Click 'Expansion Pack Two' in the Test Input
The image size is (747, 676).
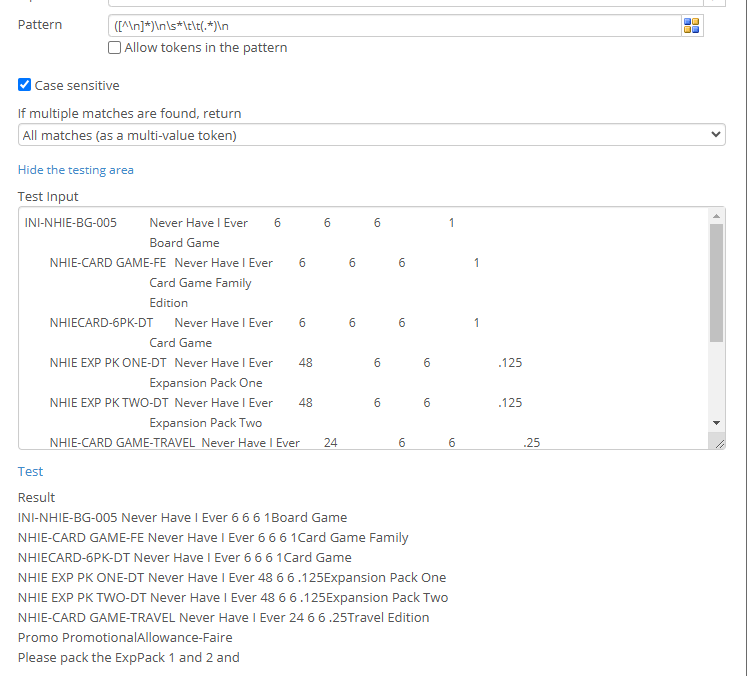coord(206,423)
